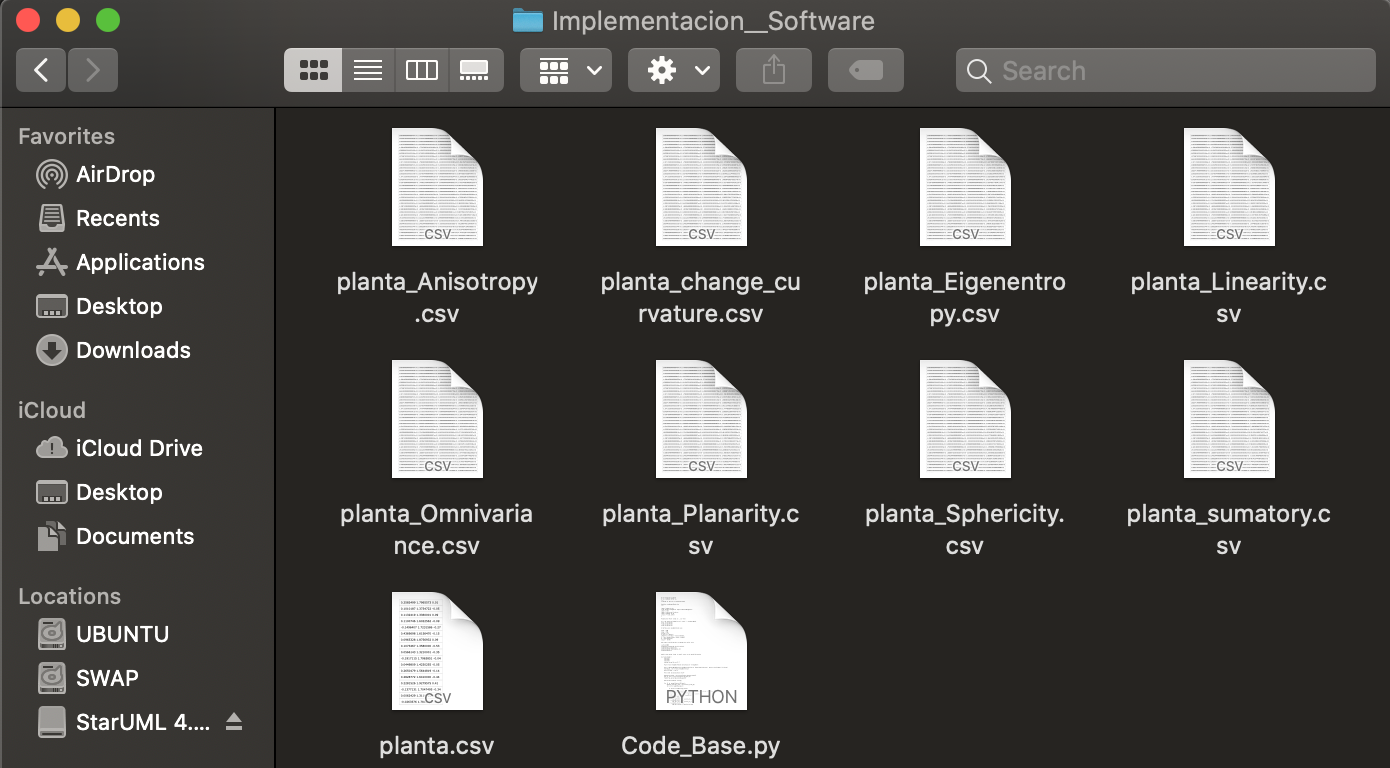Image resolution: width=1390 pixels, height=768 pixels.
Task: Select the Code_Base.py Python file icon
Action: click(701, 651)
